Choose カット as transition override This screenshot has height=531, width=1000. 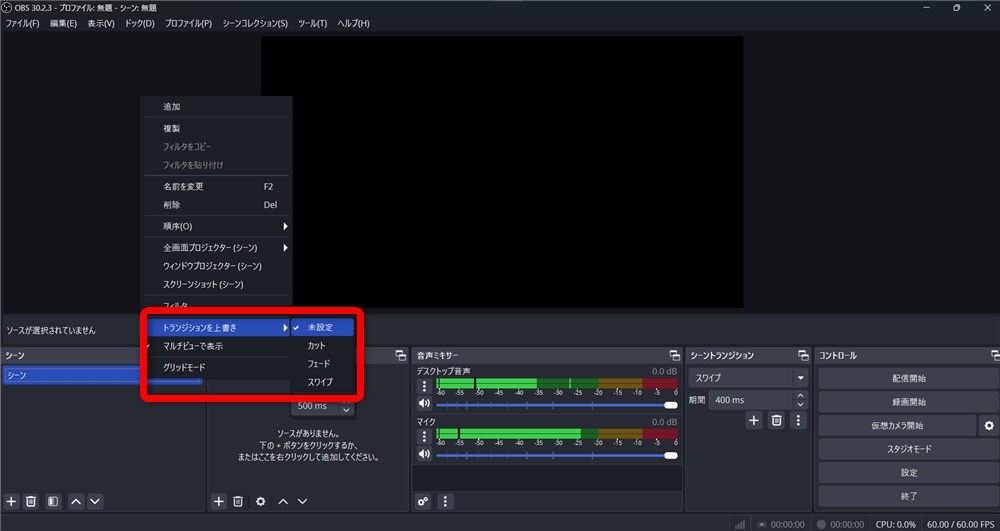click(x=322, y=346)
